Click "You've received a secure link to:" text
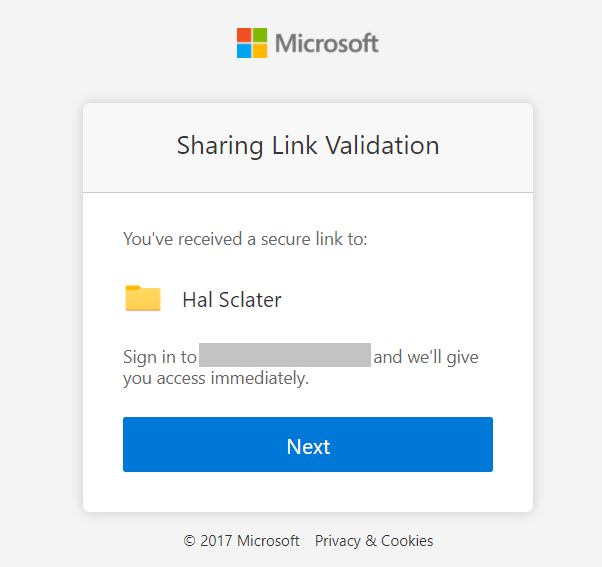The height and width of the screenshot is (567, 602). (245, 239)
